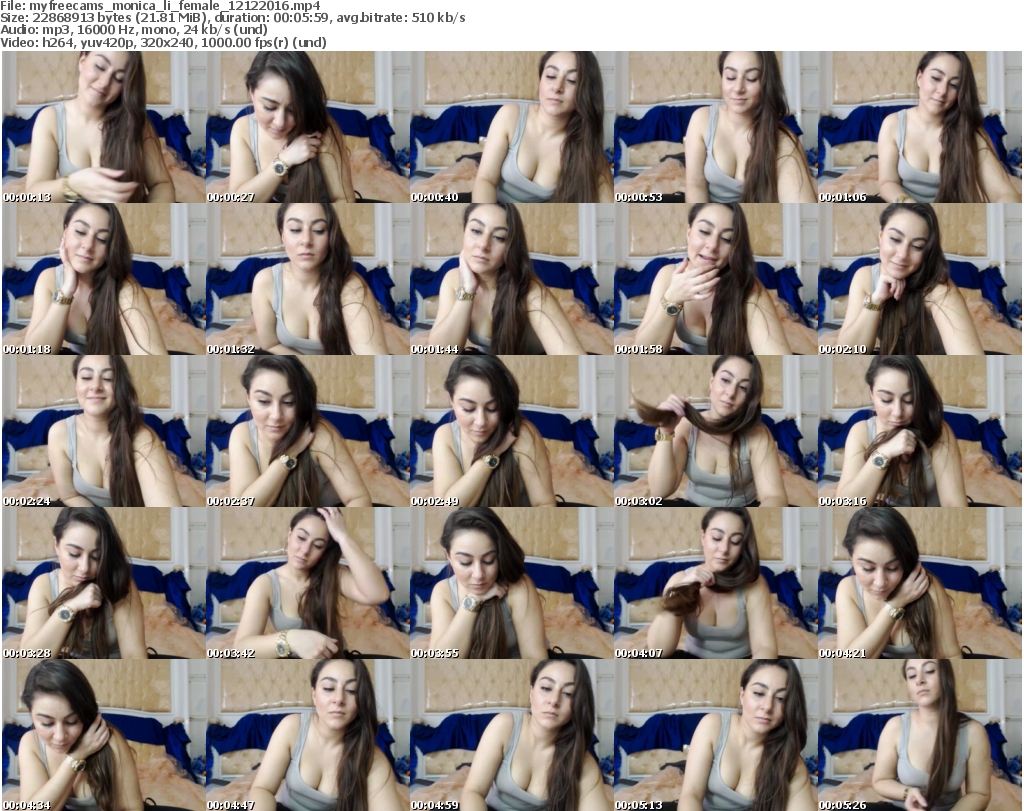The image size is (1024, 811).
Task: Open the thumbnail stamped 00:04:47
Action: click(308, 735)
